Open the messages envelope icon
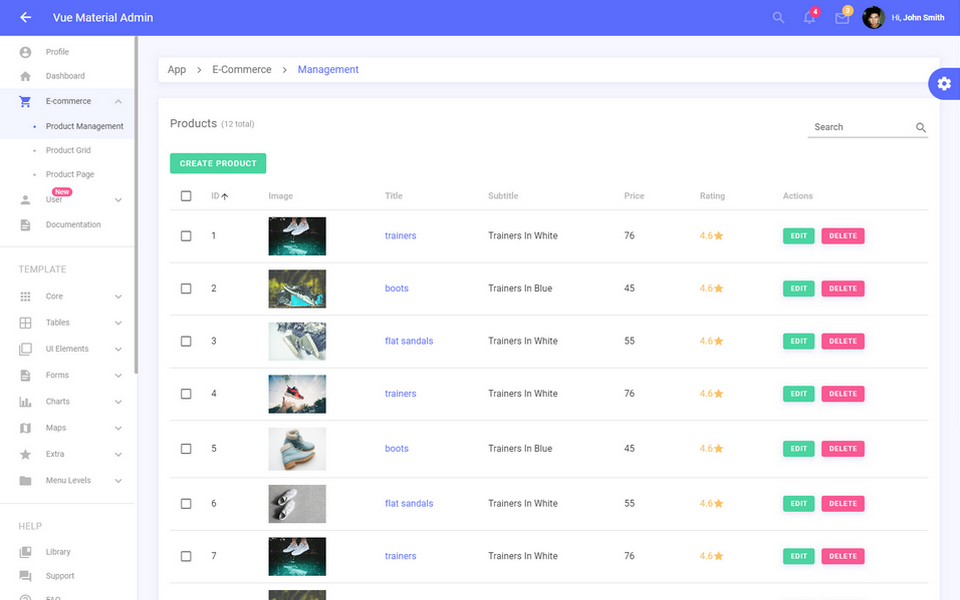This screenshot has height=600, width=960. tap(841, 18)
